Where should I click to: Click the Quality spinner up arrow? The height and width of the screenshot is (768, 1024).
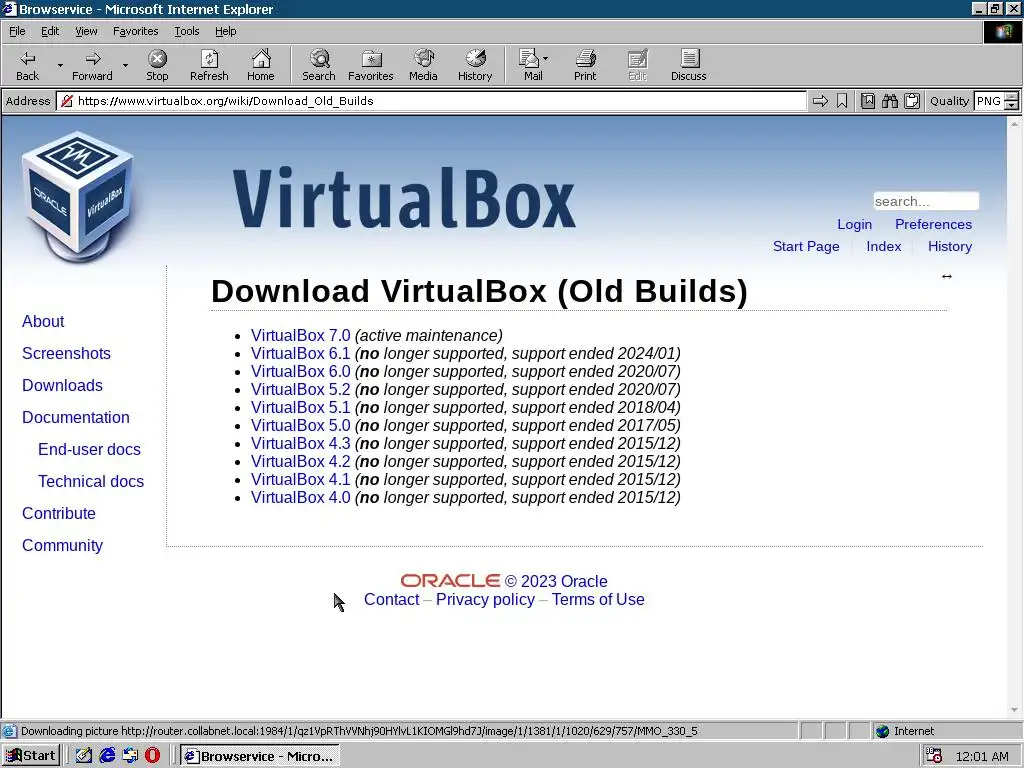(x=1012, y=96)
